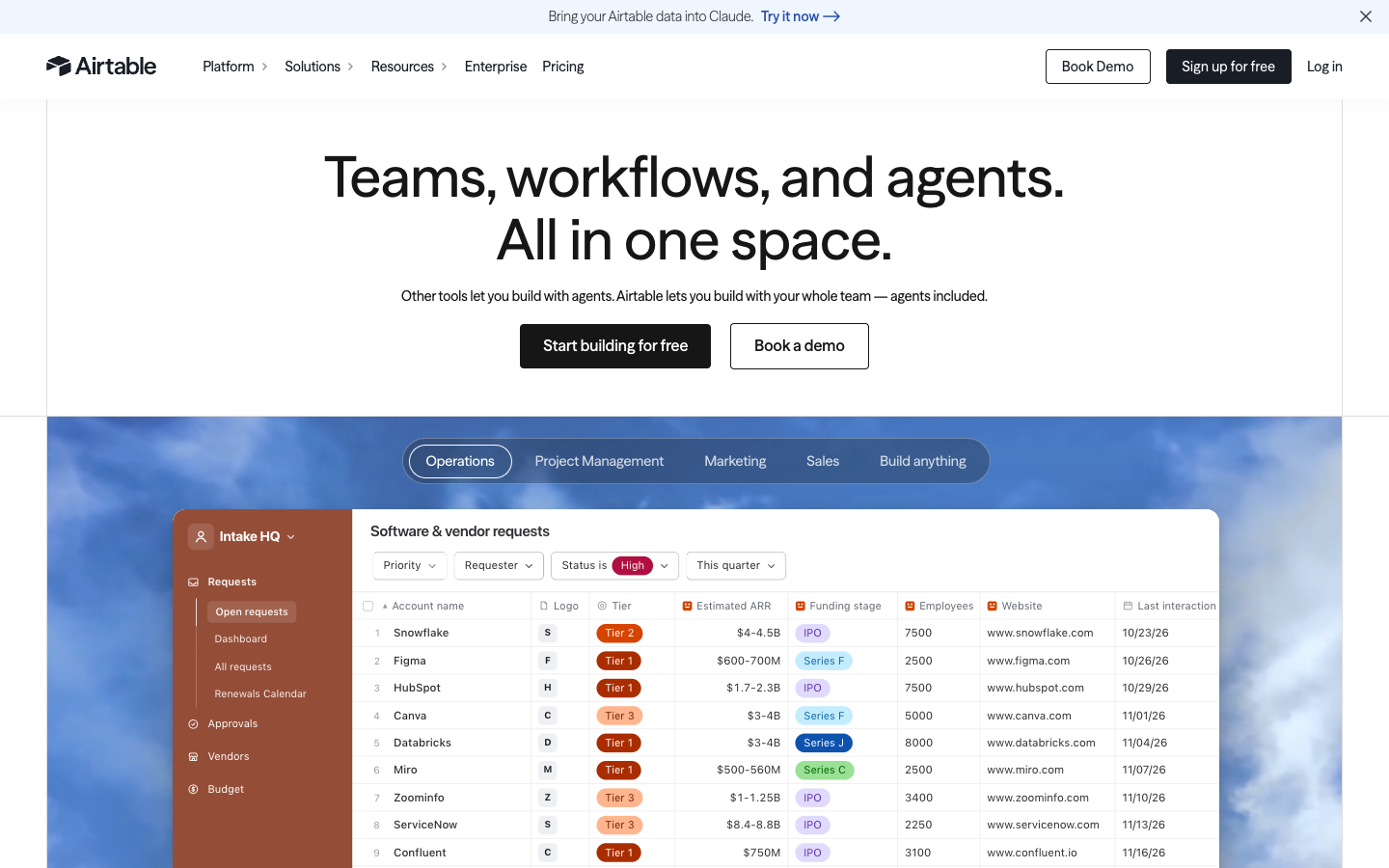Viewport: 1389px width, 868px height.
Task: Open the Requester filter dropdown
Action: [x=499, y=565]
